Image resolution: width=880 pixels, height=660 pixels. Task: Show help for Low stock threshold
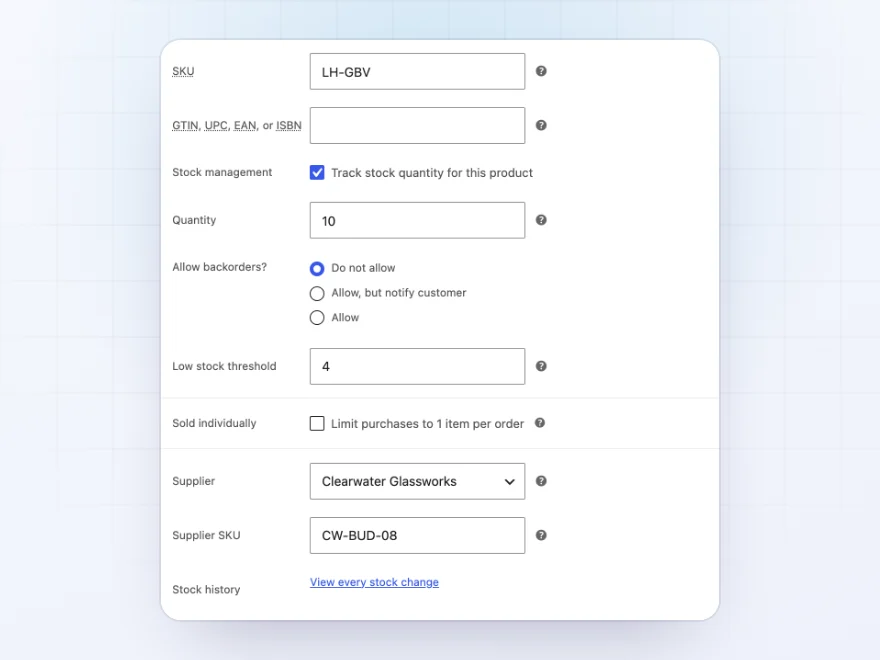coord(541,366)
